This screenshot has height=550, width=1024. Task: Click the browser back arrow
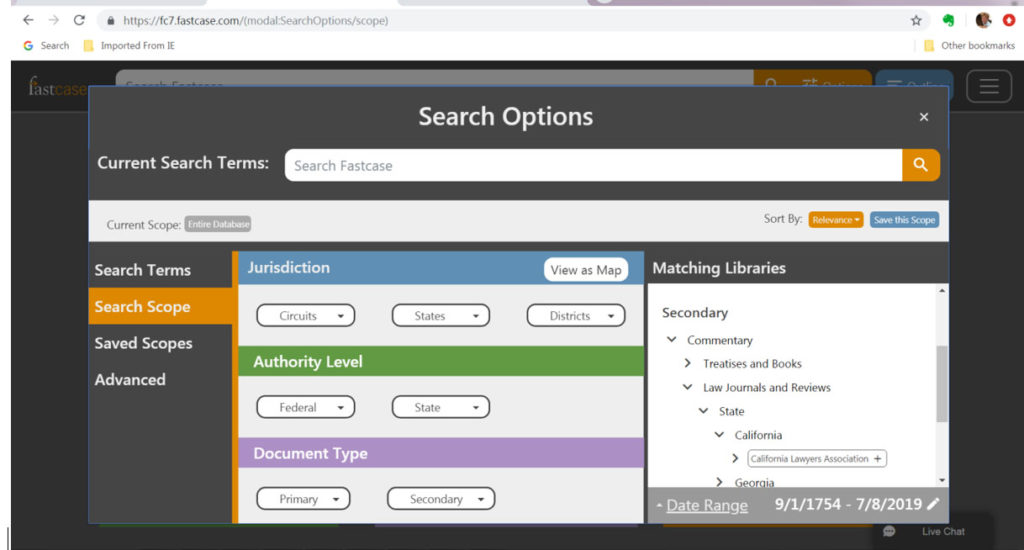[28, 20]
